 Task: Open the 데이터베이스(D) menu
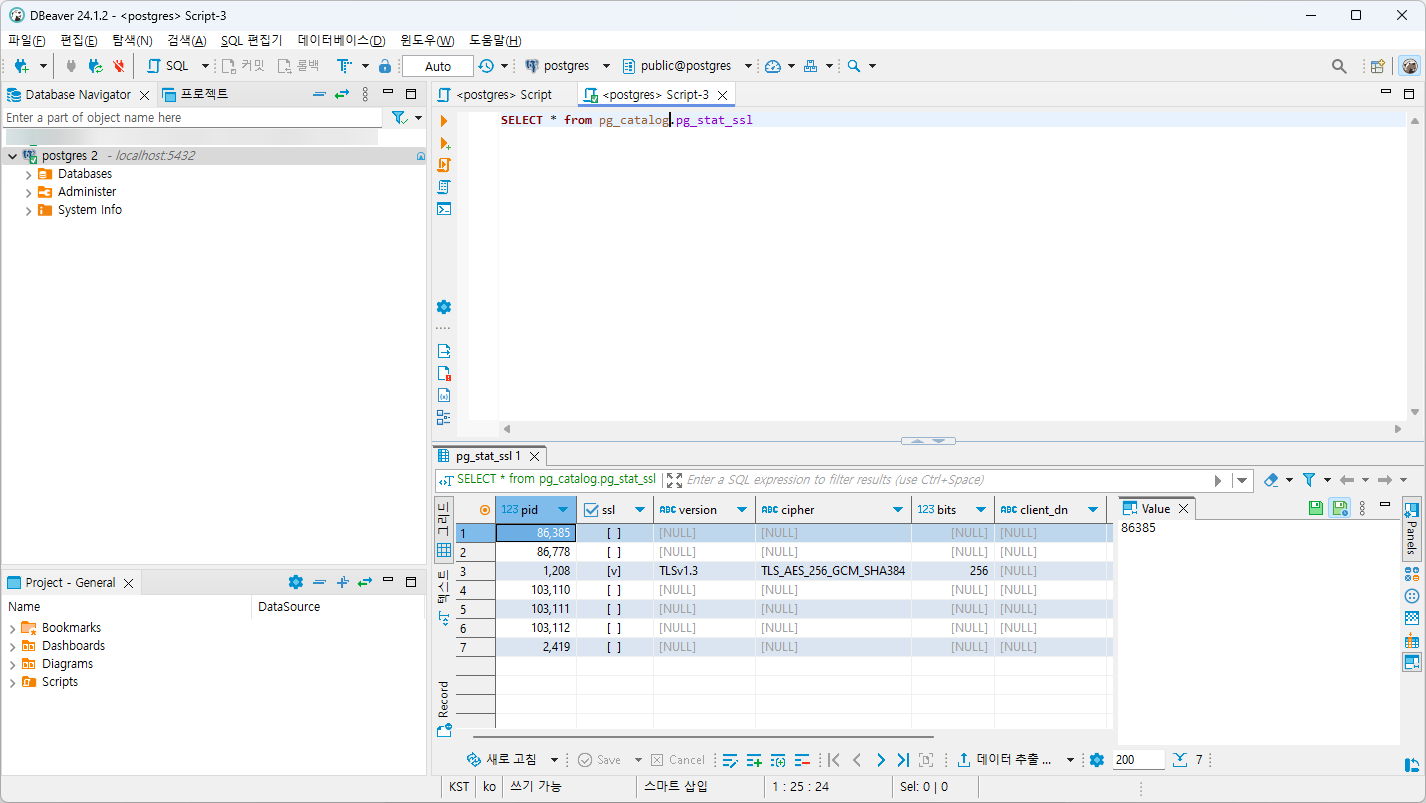point(341,41)
